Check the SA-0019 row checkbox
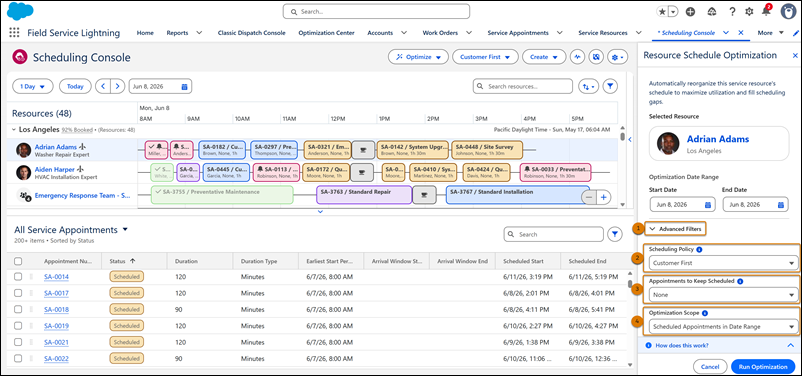 [x=18, y=326]
